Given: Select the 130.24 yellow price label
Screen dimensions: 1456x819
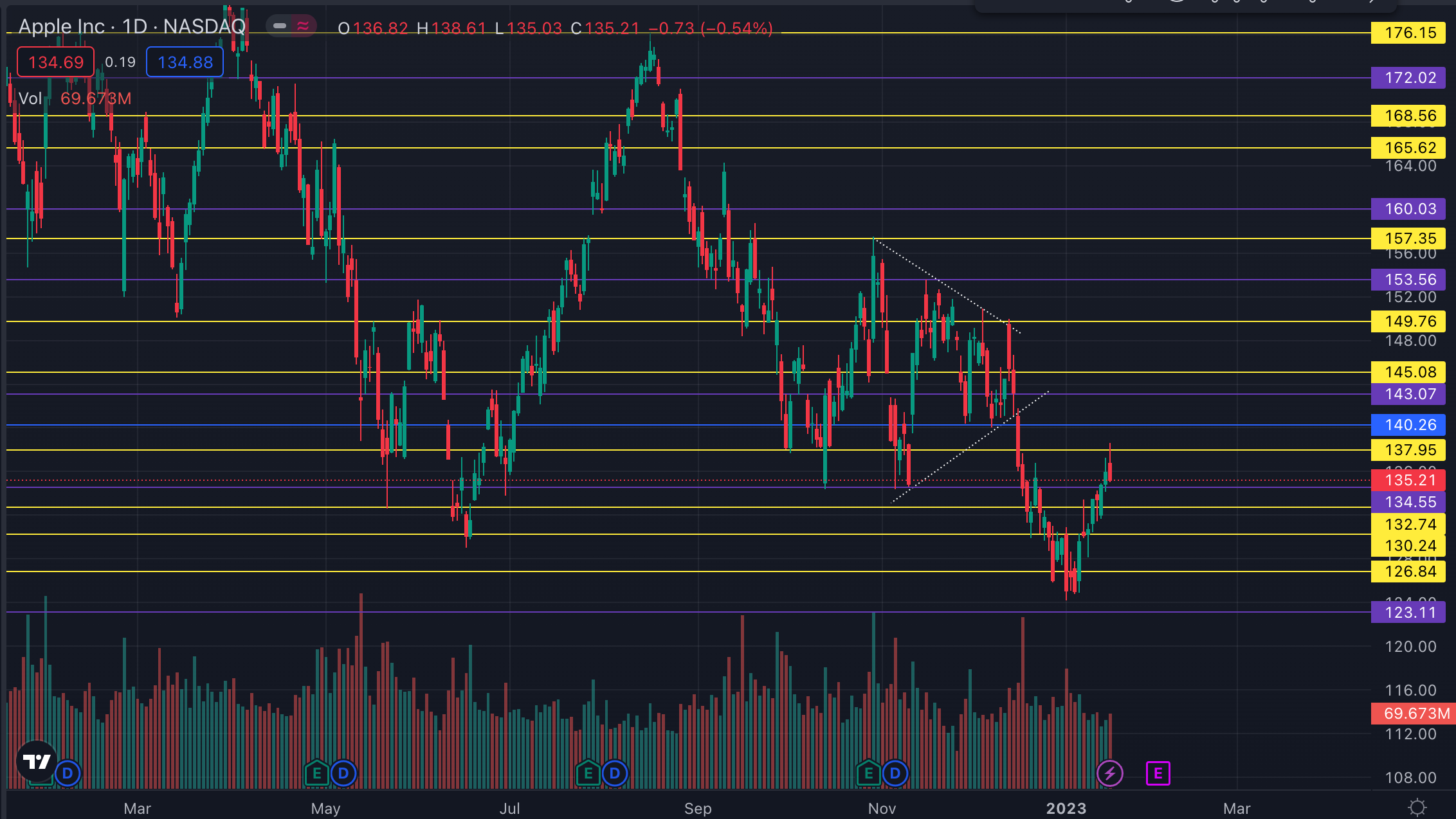Looking at the screenshot, I should pyautogui.click(x=1408, y=546).
